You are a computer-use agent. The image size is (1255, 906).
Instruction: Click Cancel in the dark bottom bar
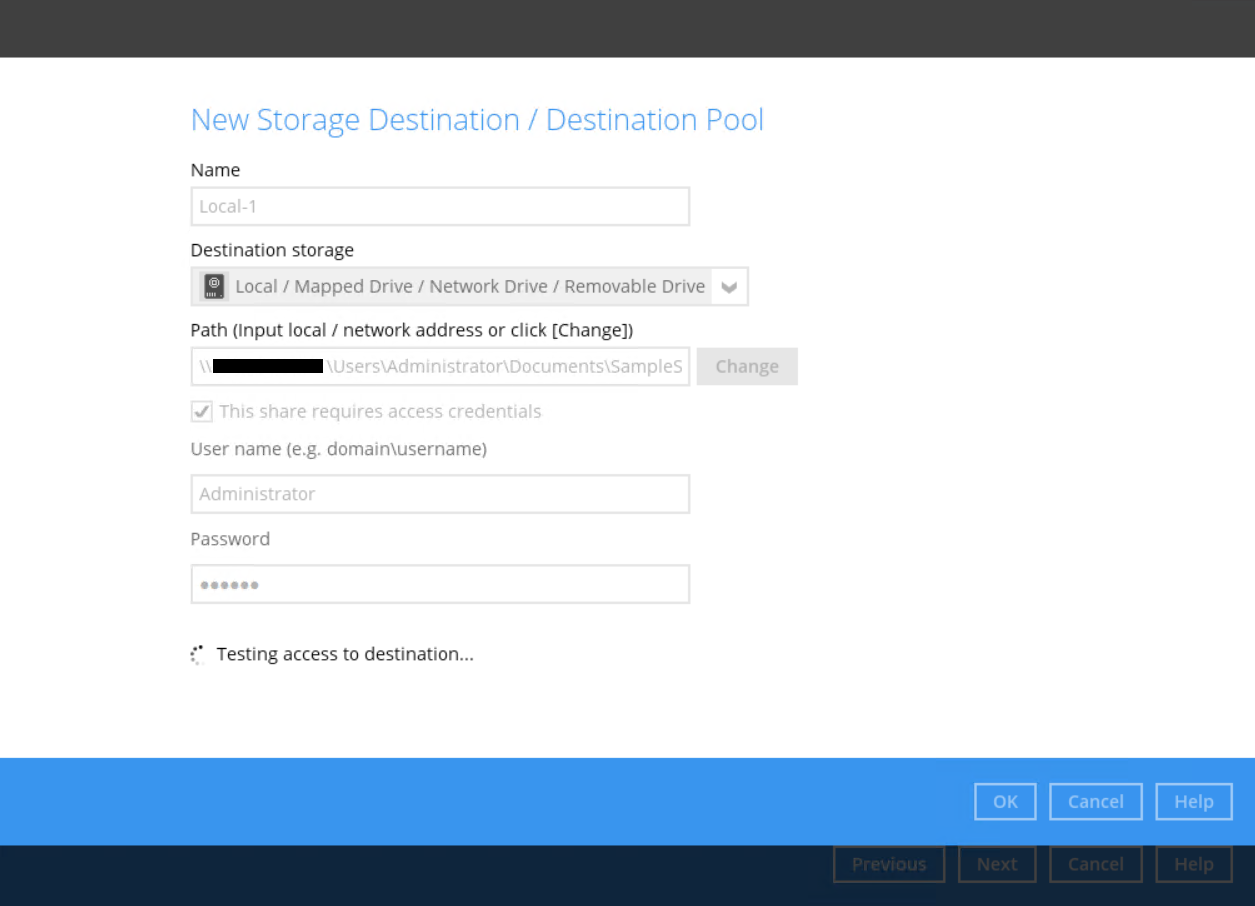pos(1095,865)
